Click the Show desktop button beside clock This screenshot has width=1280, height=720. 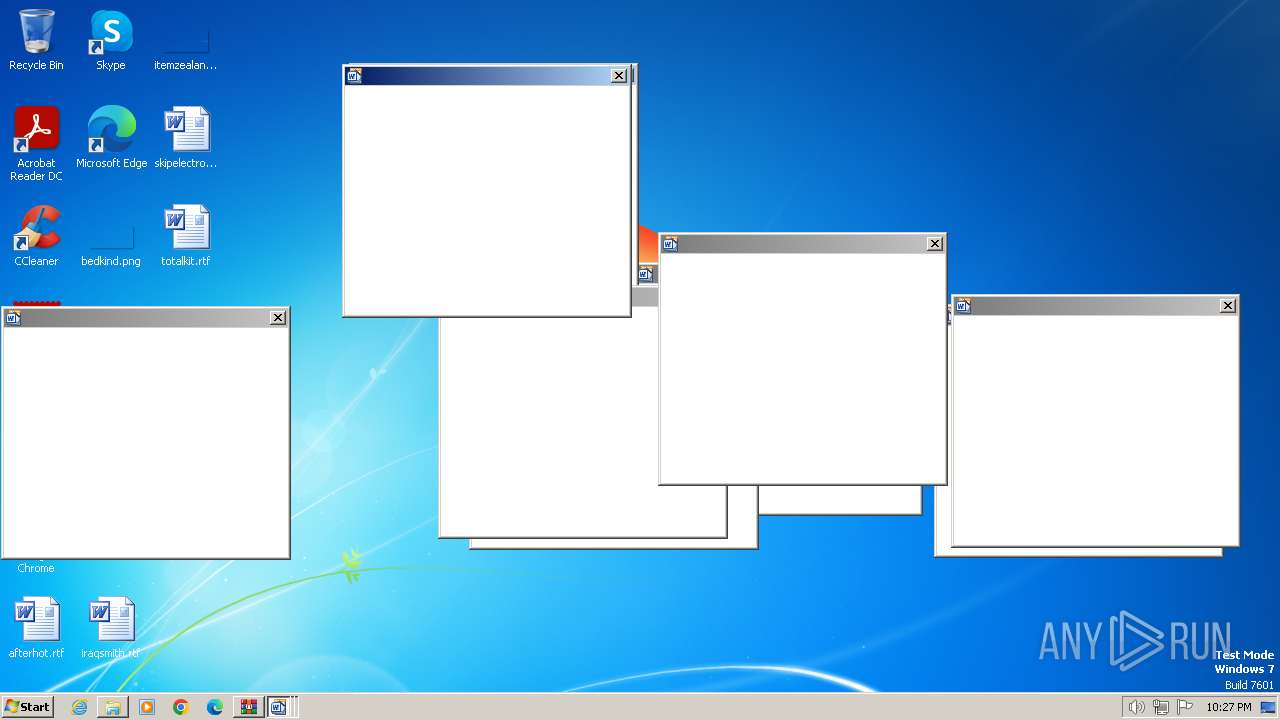coord(1268,707)
